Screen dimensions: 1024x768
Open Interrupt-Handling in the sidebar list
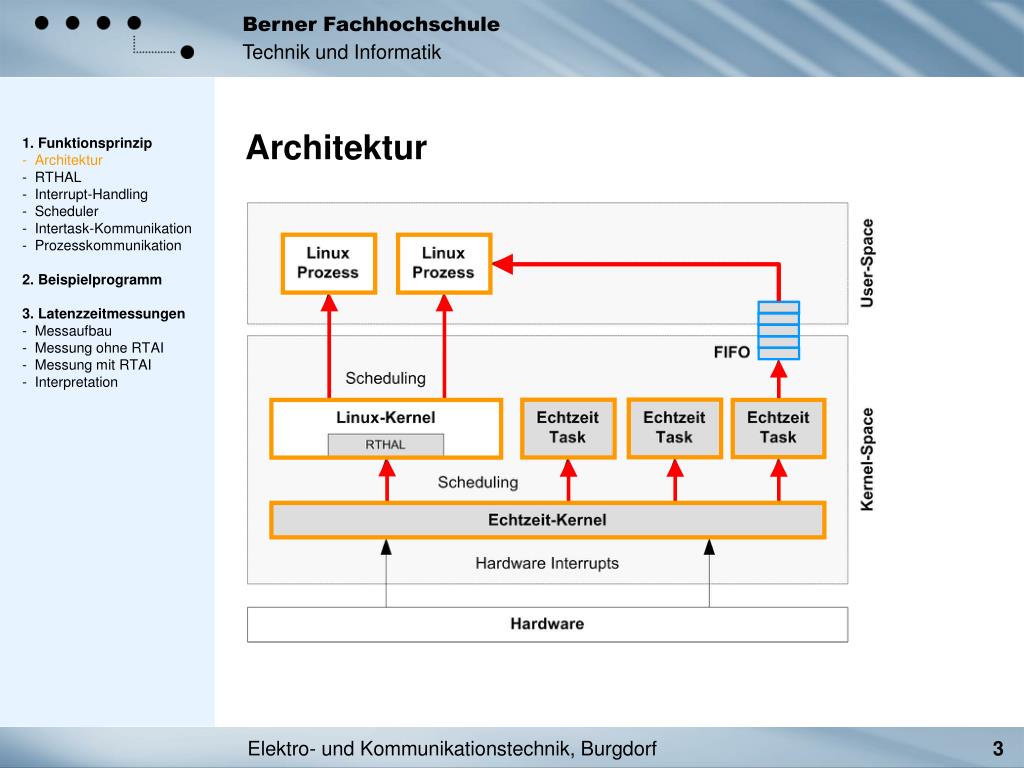tap(91, 194)
